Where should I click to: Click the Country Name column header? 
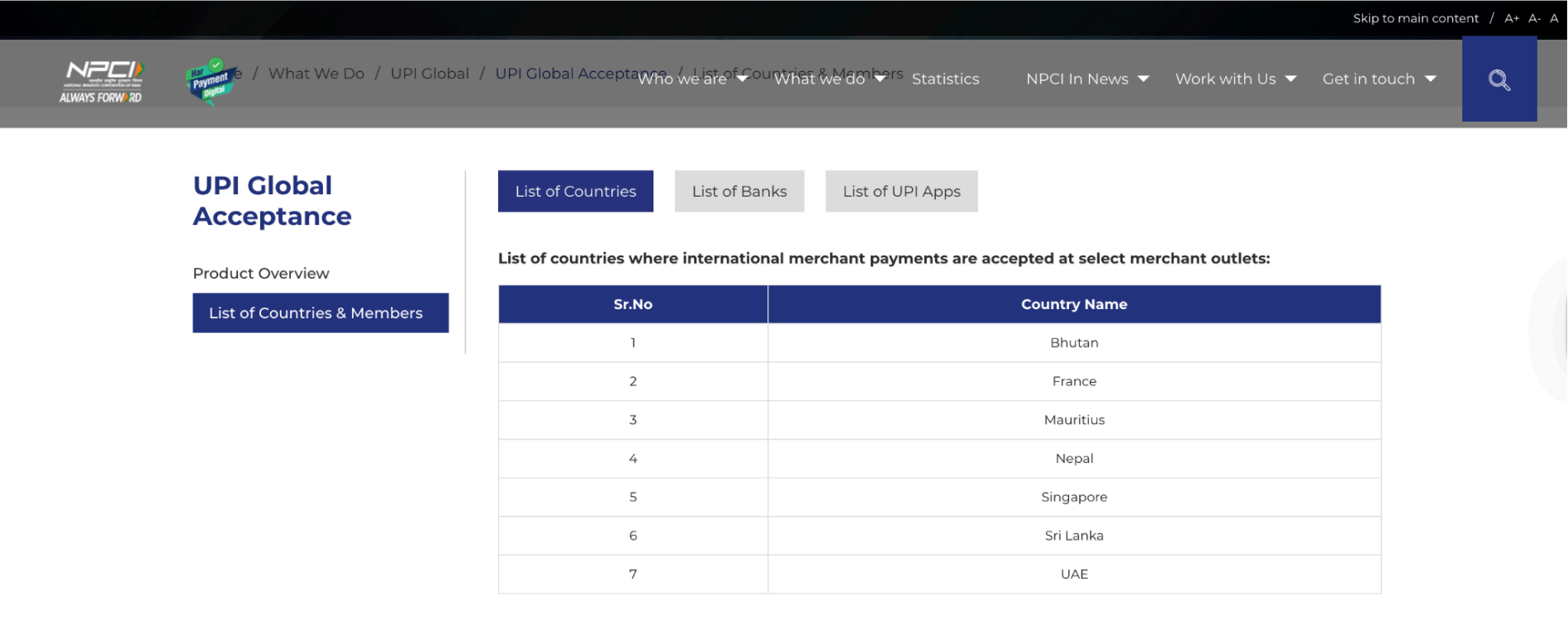click(1074, 304)
